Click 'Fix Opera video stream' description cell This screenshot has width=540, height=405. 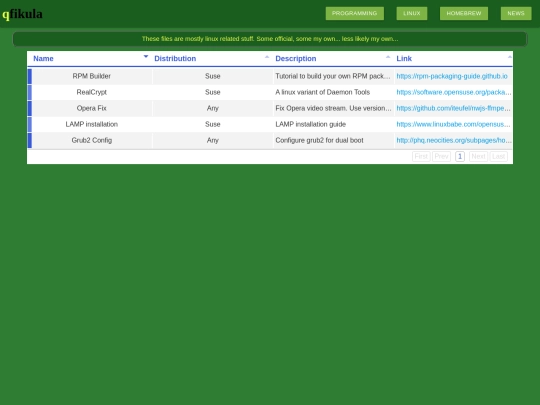(x=333, y=108)
